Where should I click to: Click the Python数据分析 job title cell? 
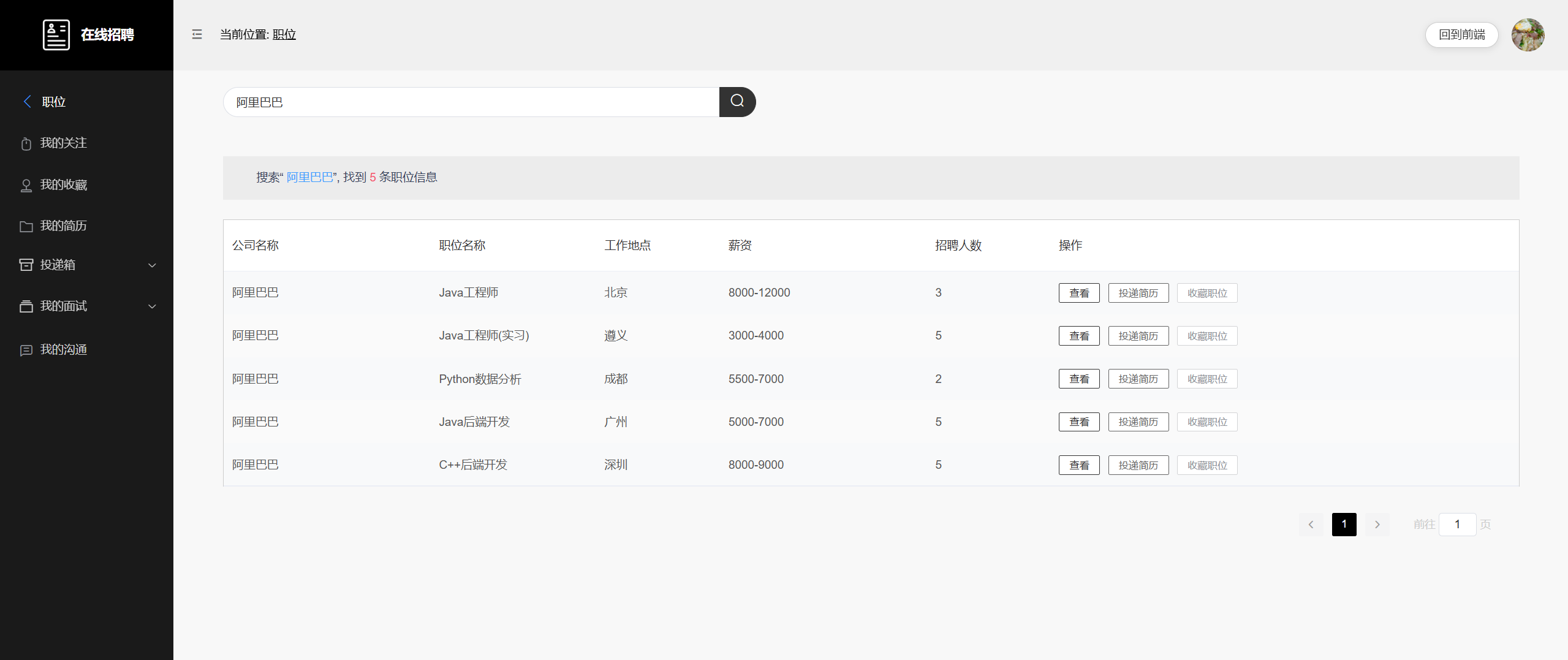click(480, 379)
